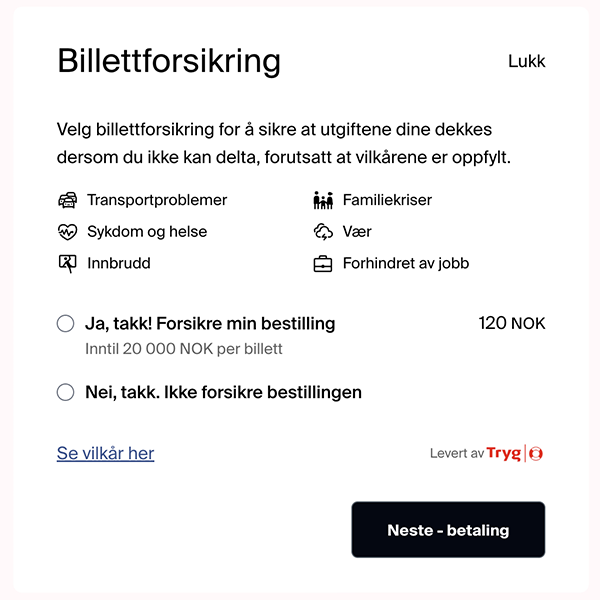Click the Forhindret av jobb briefcase icon
600x600 pixels.
[x=323, y=264]
